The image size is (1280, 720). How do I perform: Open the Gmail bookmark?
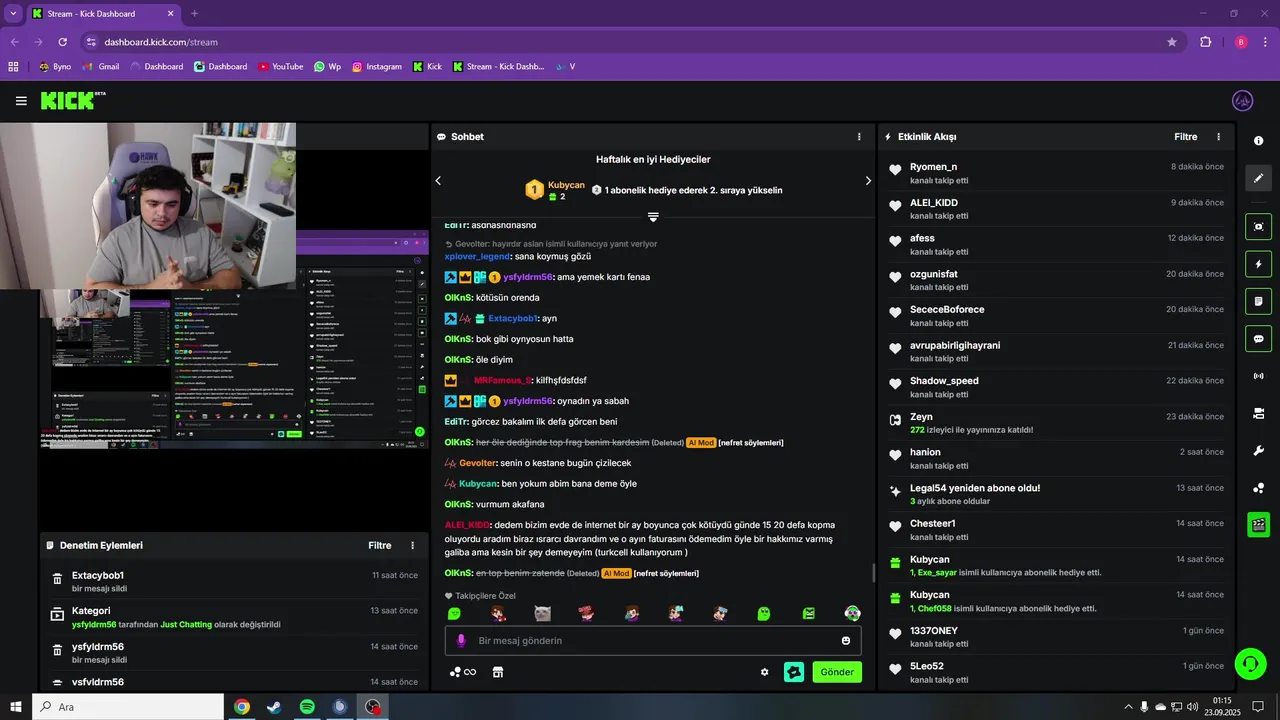(x=101, y=67)
